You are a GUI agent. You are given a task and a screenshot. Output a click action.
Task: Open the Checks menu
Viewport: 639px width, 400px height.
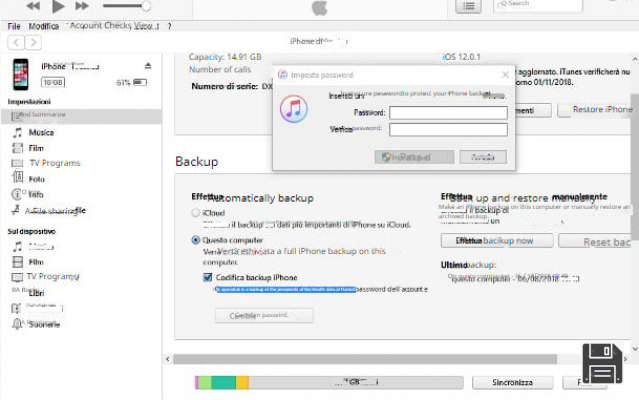pos(118,25)
